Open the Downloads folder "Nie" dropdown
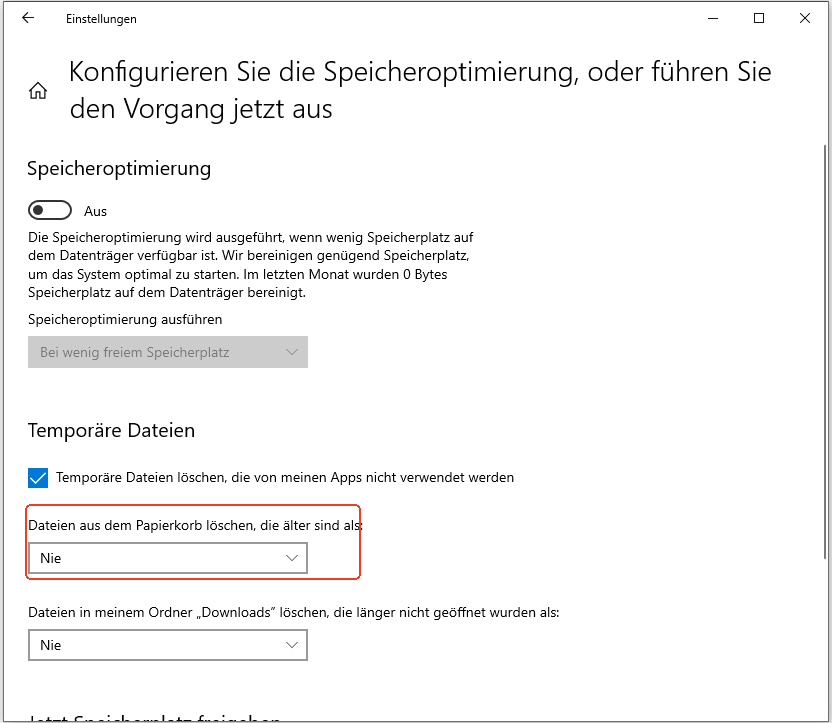Screen dimensions: 832x723 pyautogui.click(x=167, y=645)
